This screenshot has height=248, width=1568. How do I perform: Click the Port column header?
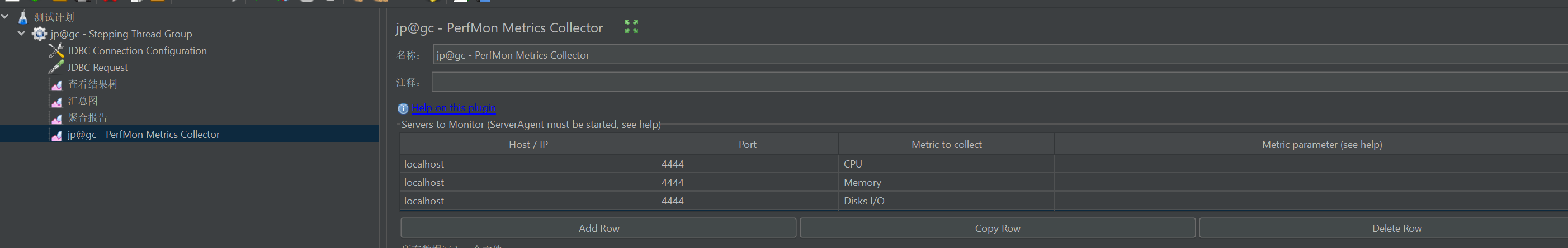point(748,144)
